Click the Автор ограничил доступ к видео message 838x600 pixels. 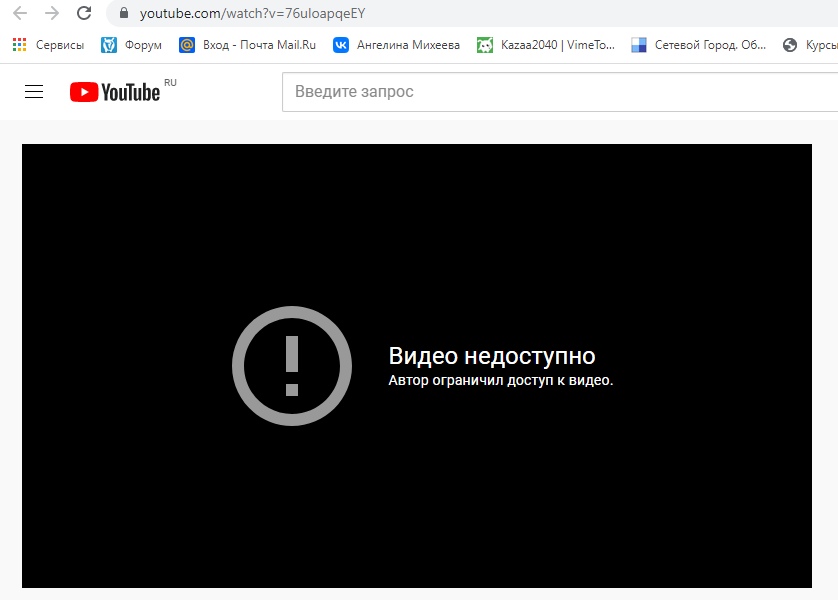point(500,381)
